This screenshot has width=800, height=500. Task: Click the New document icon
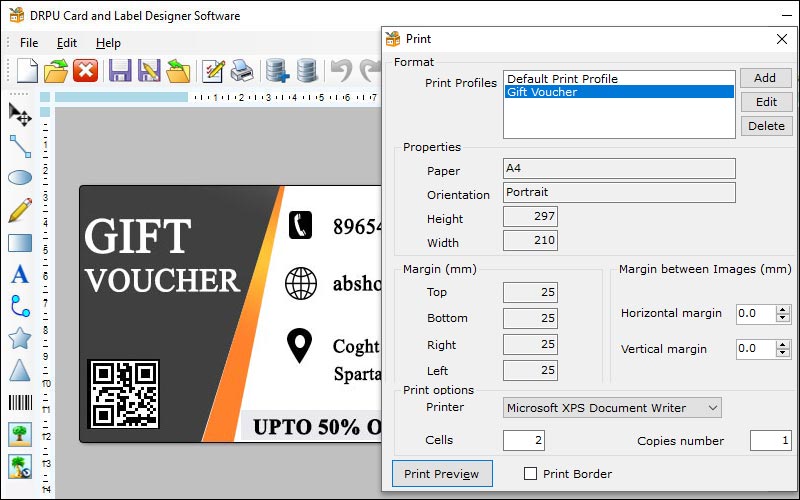pyautogui.click(x=27, y=70)
